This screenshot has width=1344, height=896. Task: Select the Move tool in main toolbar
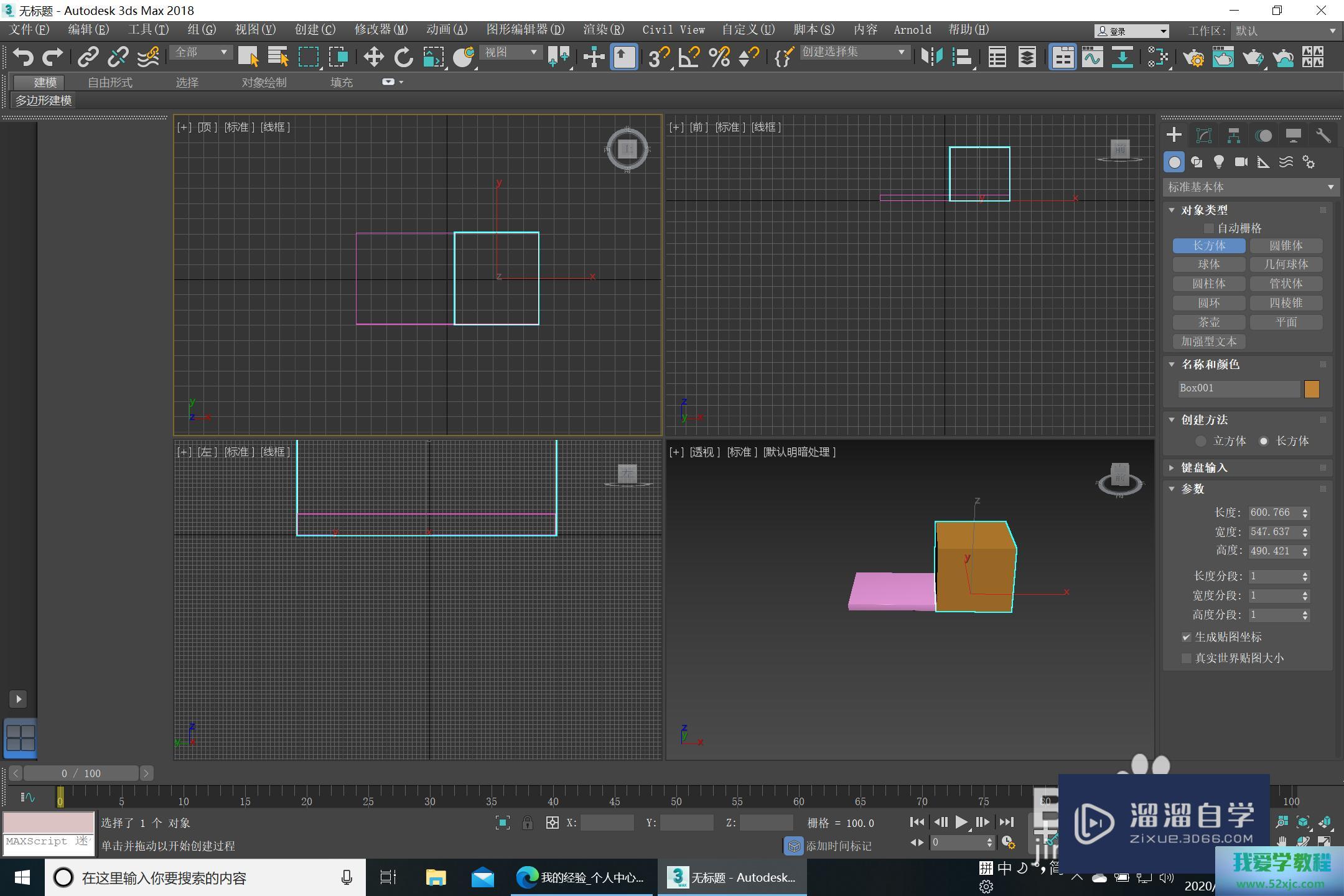(373, 57)
